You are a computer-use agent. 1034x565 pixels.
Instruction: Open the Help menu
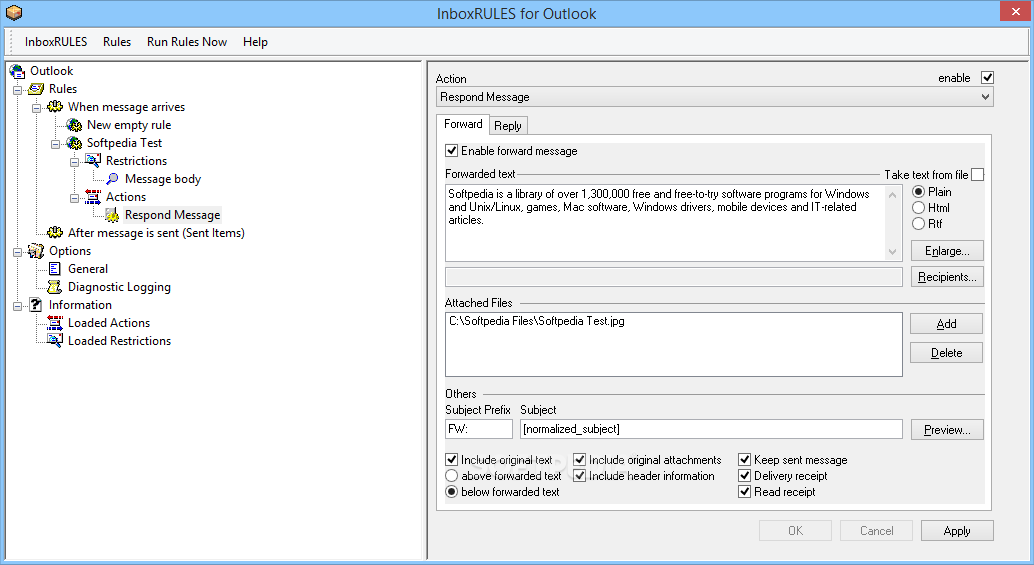[x=255, y=42]
